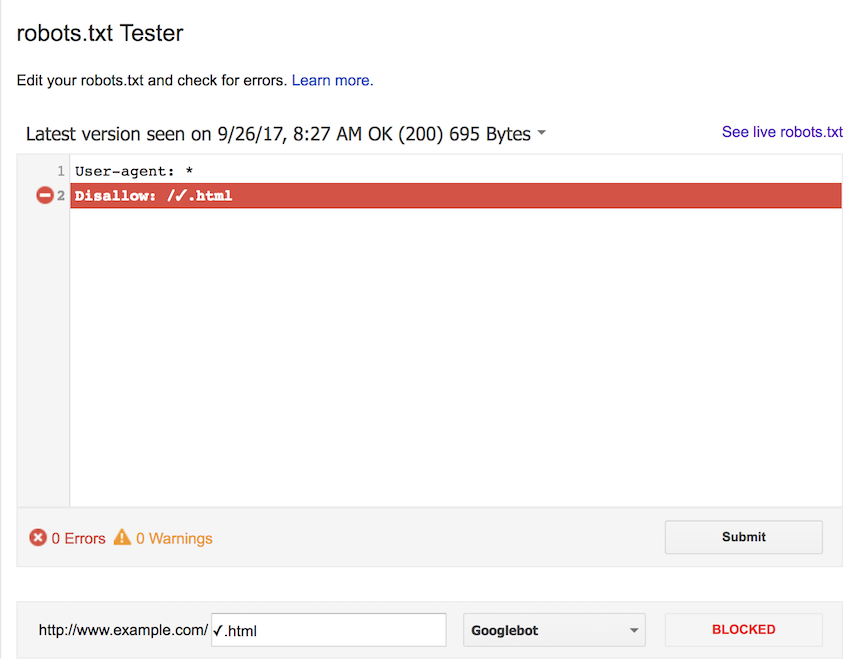Click the Submit button
Viewport: 850px width, 668px height.
[x=743, y=537]
